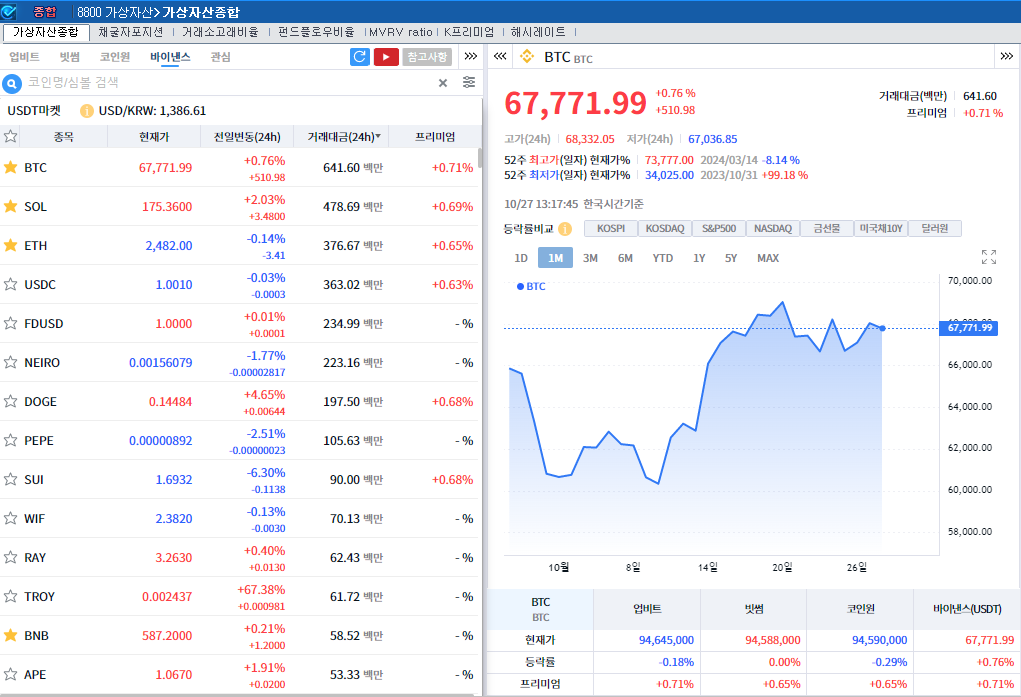
Task: Expand right panel with >>> arrow
Action: point(1008,57)
